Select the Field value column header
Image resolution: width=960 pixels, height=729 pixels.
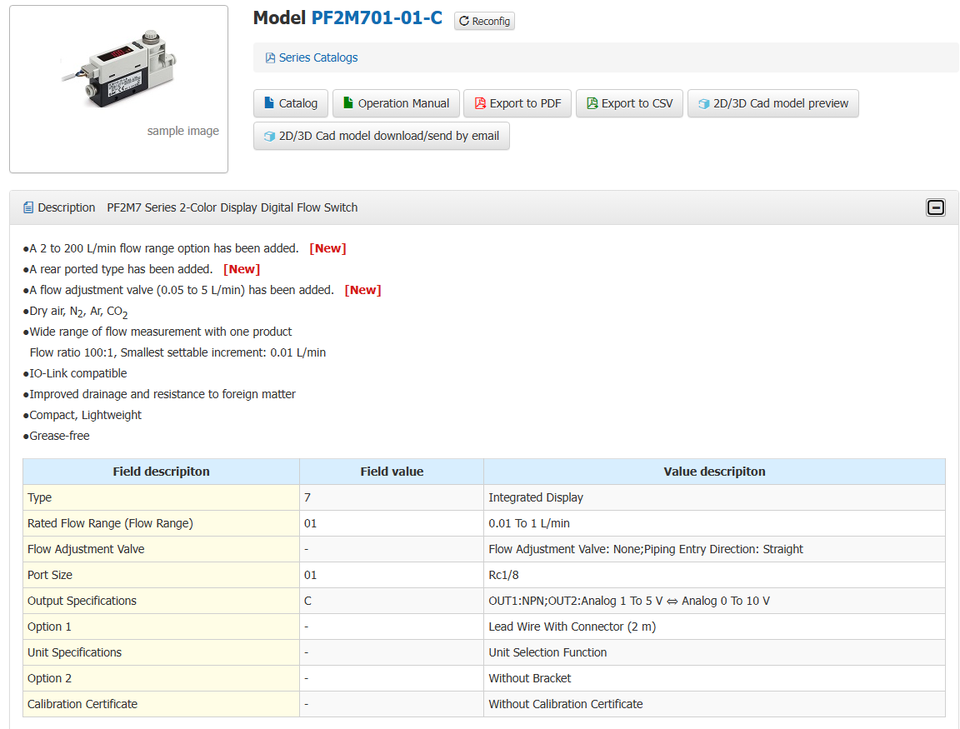[391, 472]
